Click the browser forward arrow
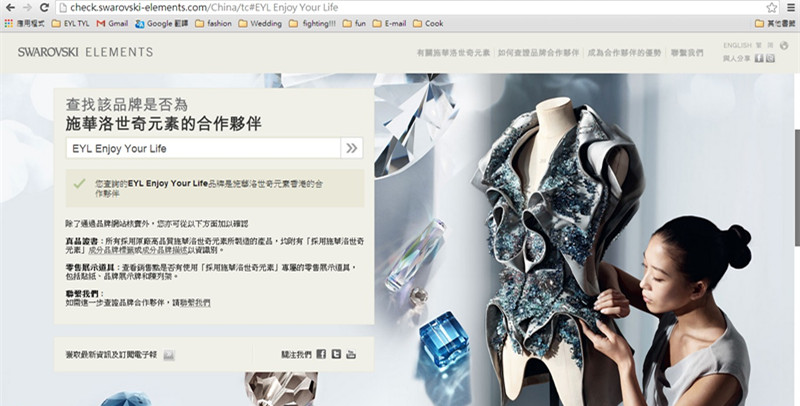This screenshot has width=800, height=406. [x=27, y=8]
